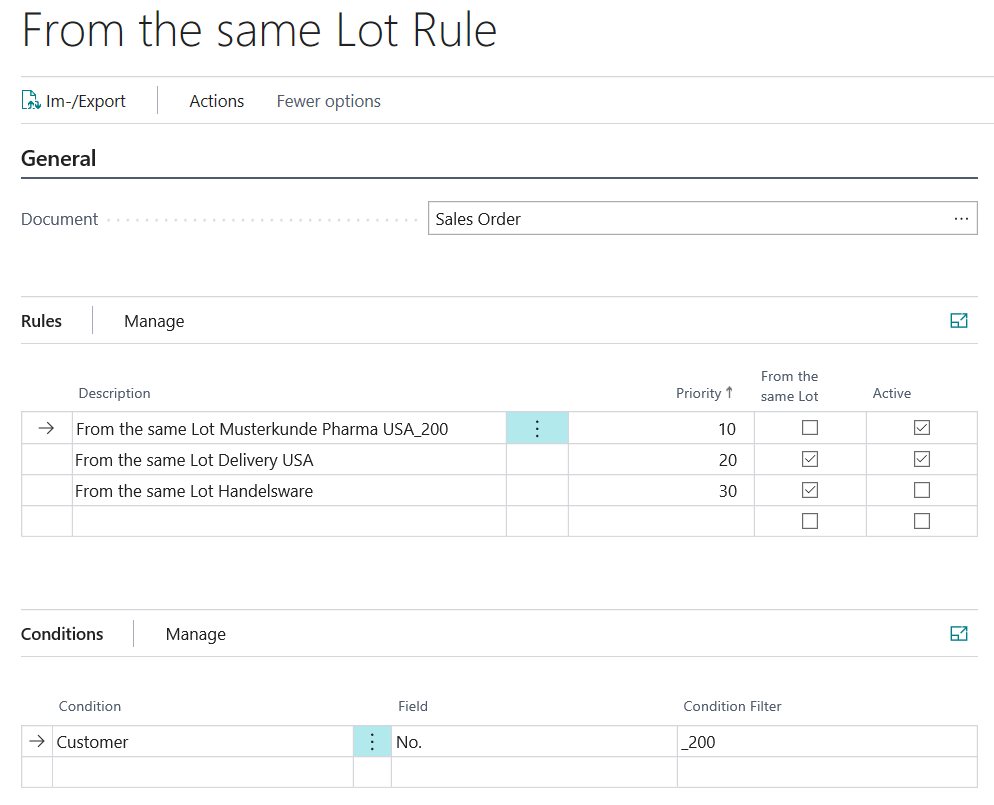
Task: Select the Customer condition row arrow
Action: pyautogui.click(x=37, y=741)
